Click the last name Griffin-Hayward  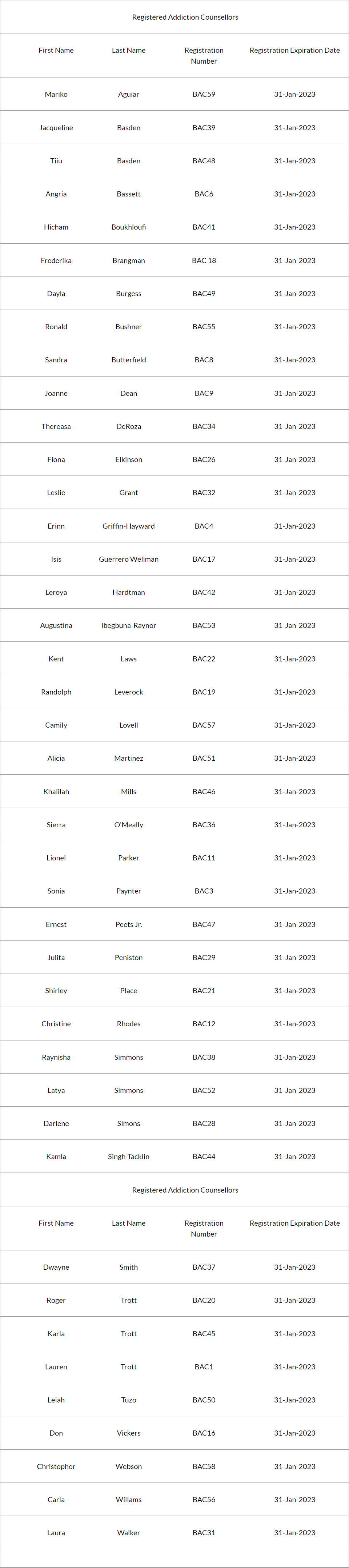click(128, 526)
